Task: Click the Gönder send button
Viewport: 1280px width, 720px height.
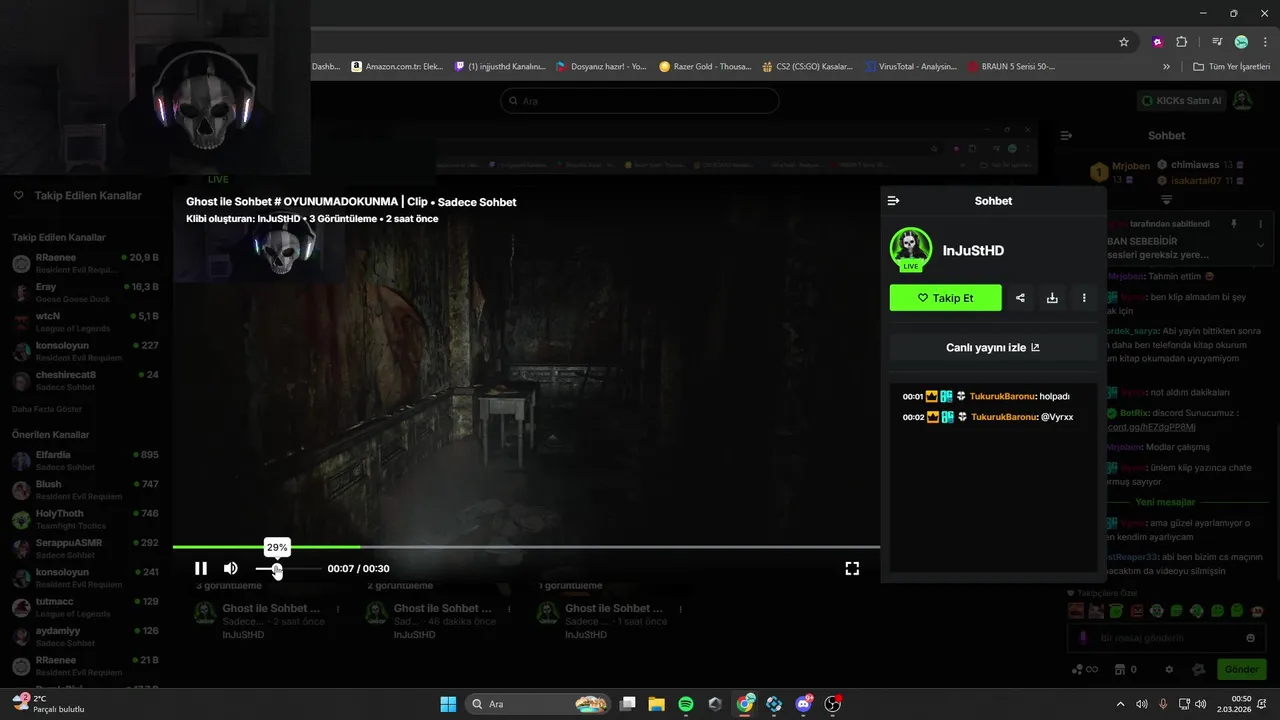Action: pos(1241,669)
